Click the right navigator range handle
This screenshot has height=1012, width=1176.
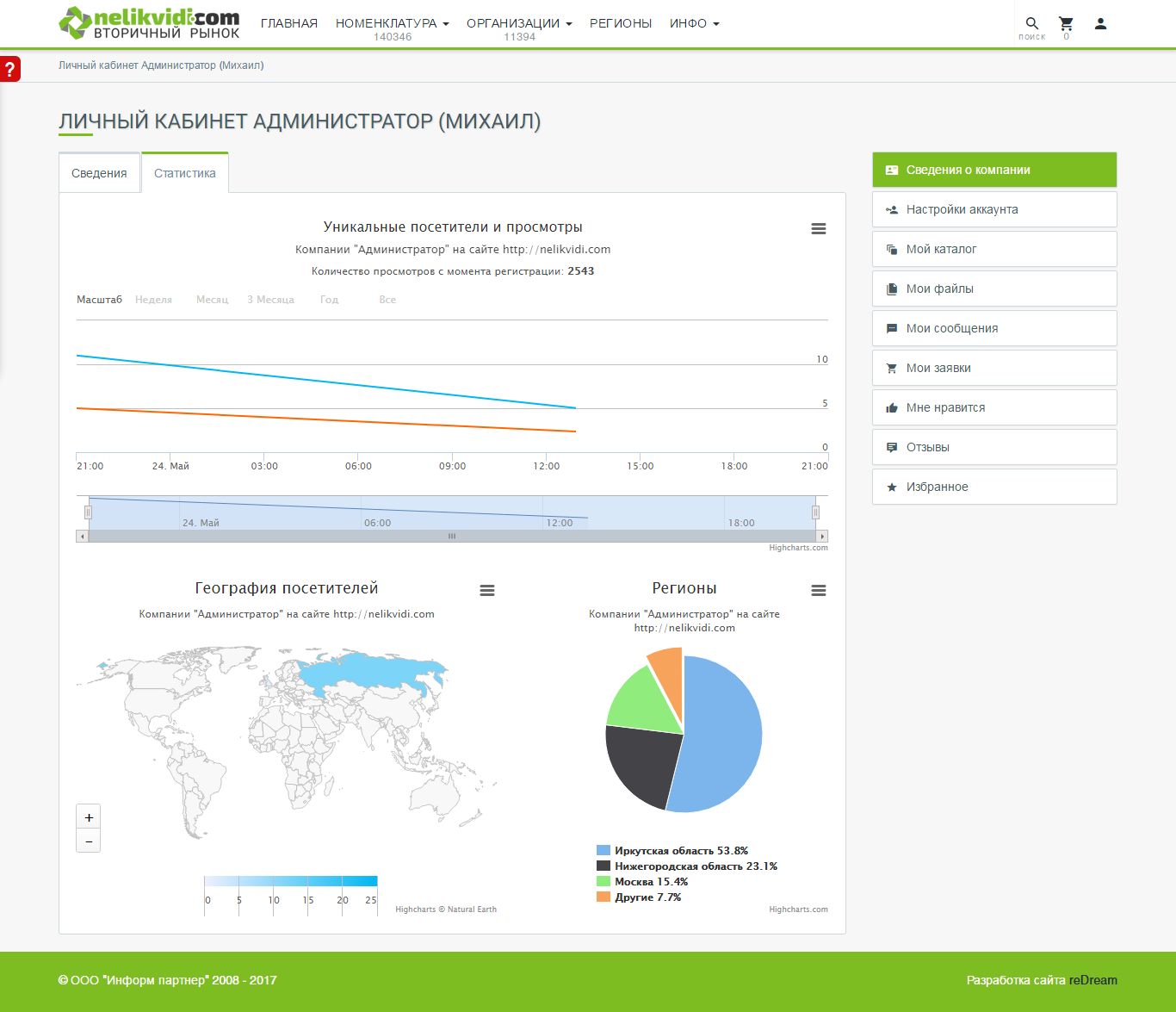815,512
